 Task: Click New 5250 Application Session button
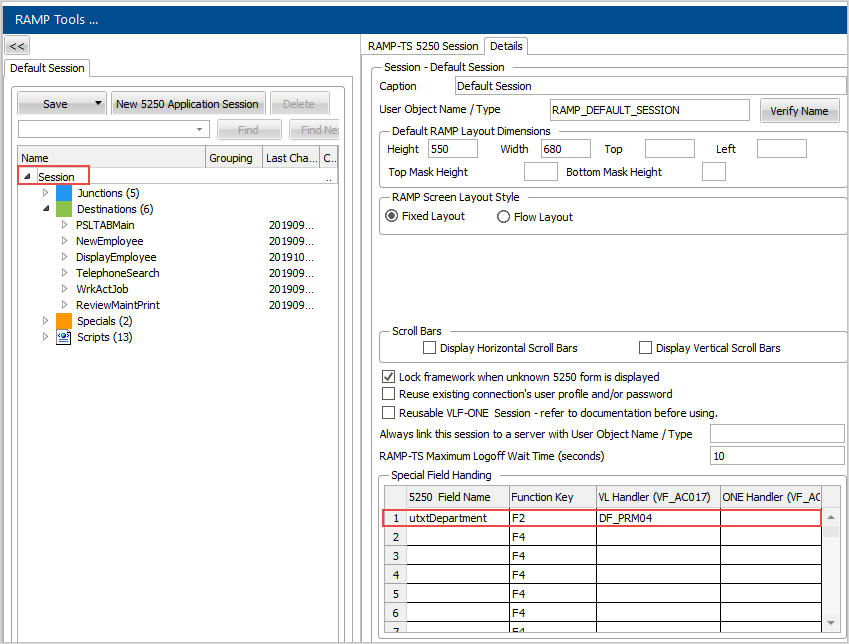[x=187, y=104]
